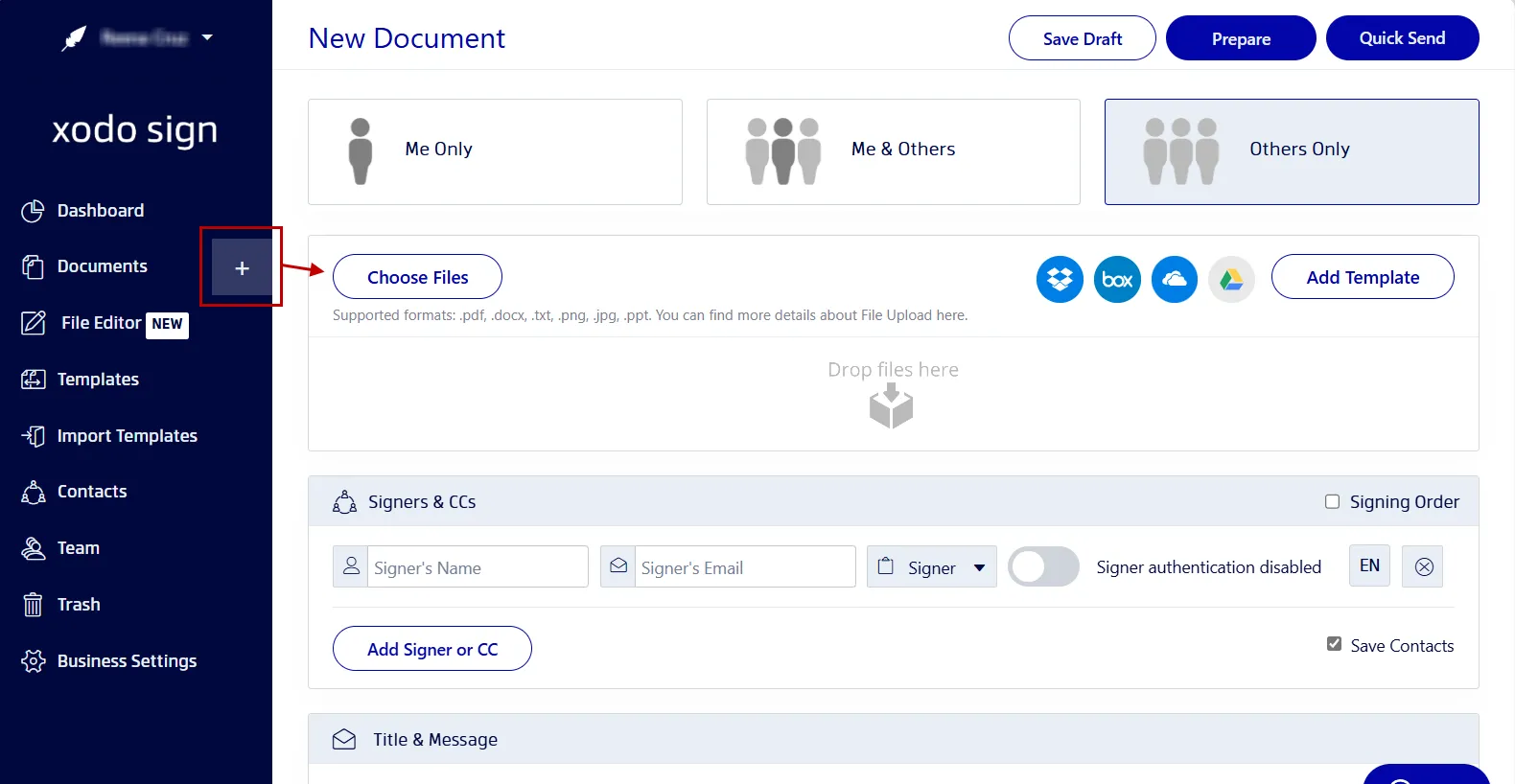Open the account name dropdown arrow
The height and width of the screenshot is (784, 1515).
coord(207,38)
